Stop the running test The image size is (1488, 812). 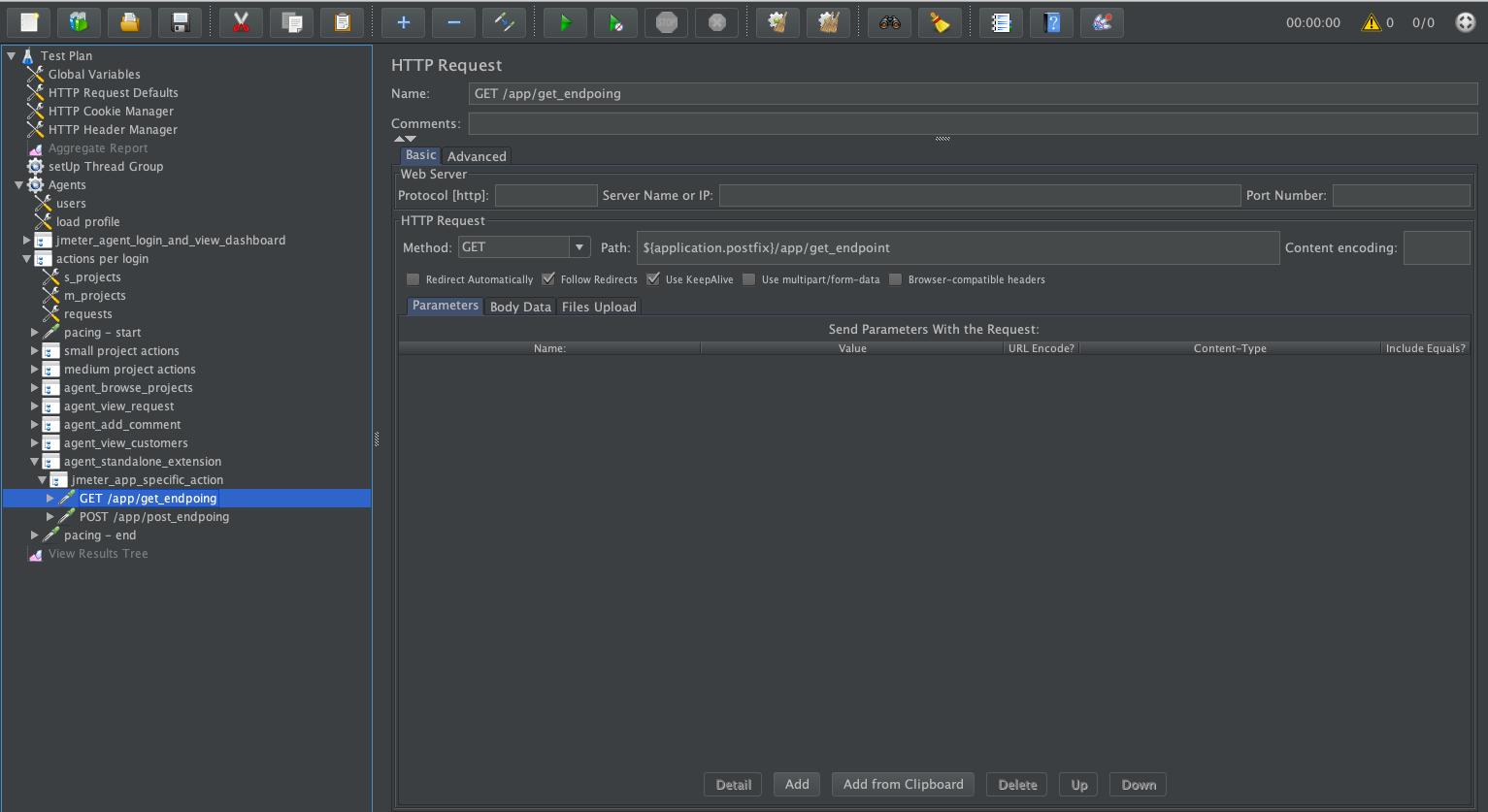666,21
